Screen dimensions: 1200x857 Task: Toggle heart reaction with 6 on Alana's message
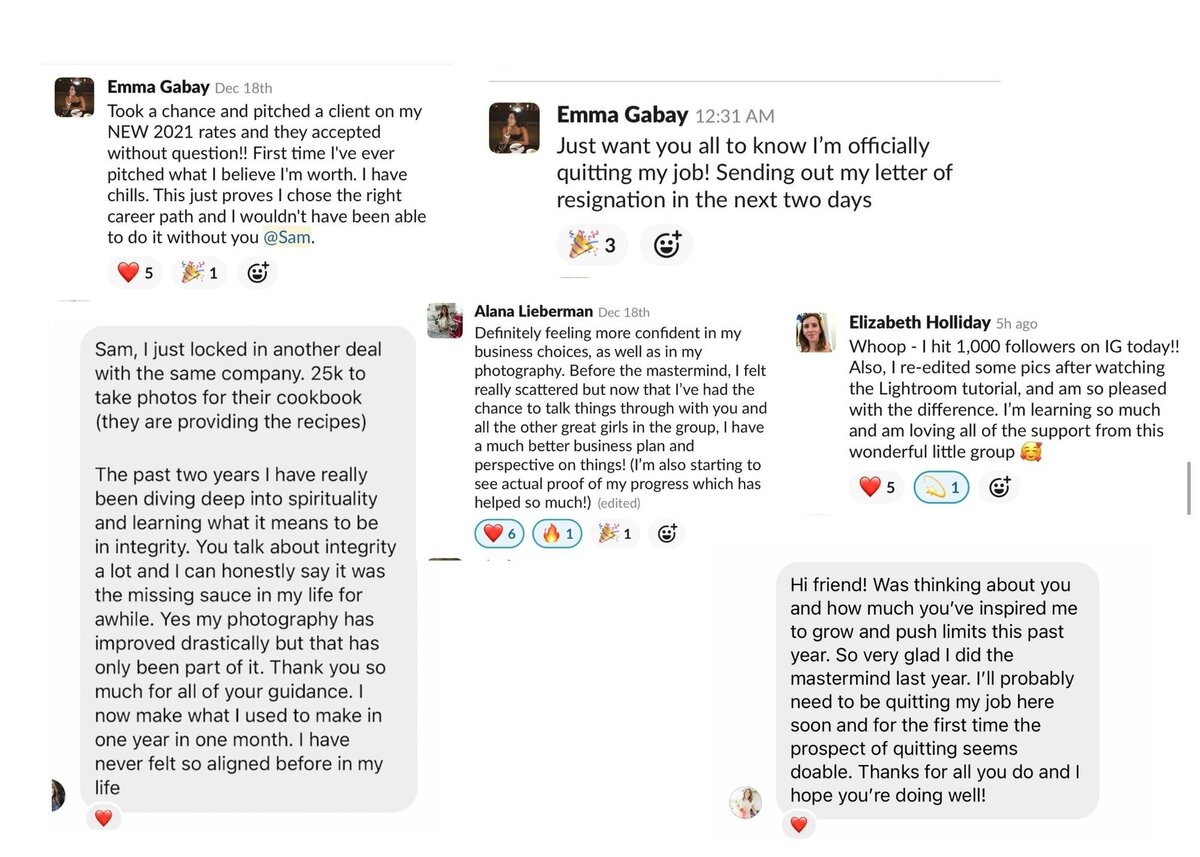point(499,534)
